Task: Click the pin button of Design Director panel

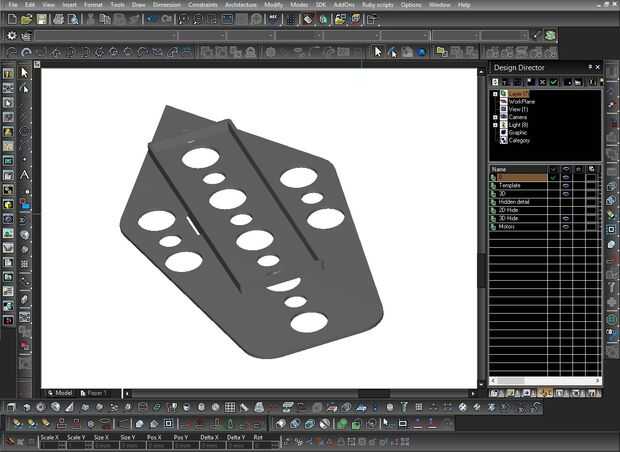Action: [590, 67]
